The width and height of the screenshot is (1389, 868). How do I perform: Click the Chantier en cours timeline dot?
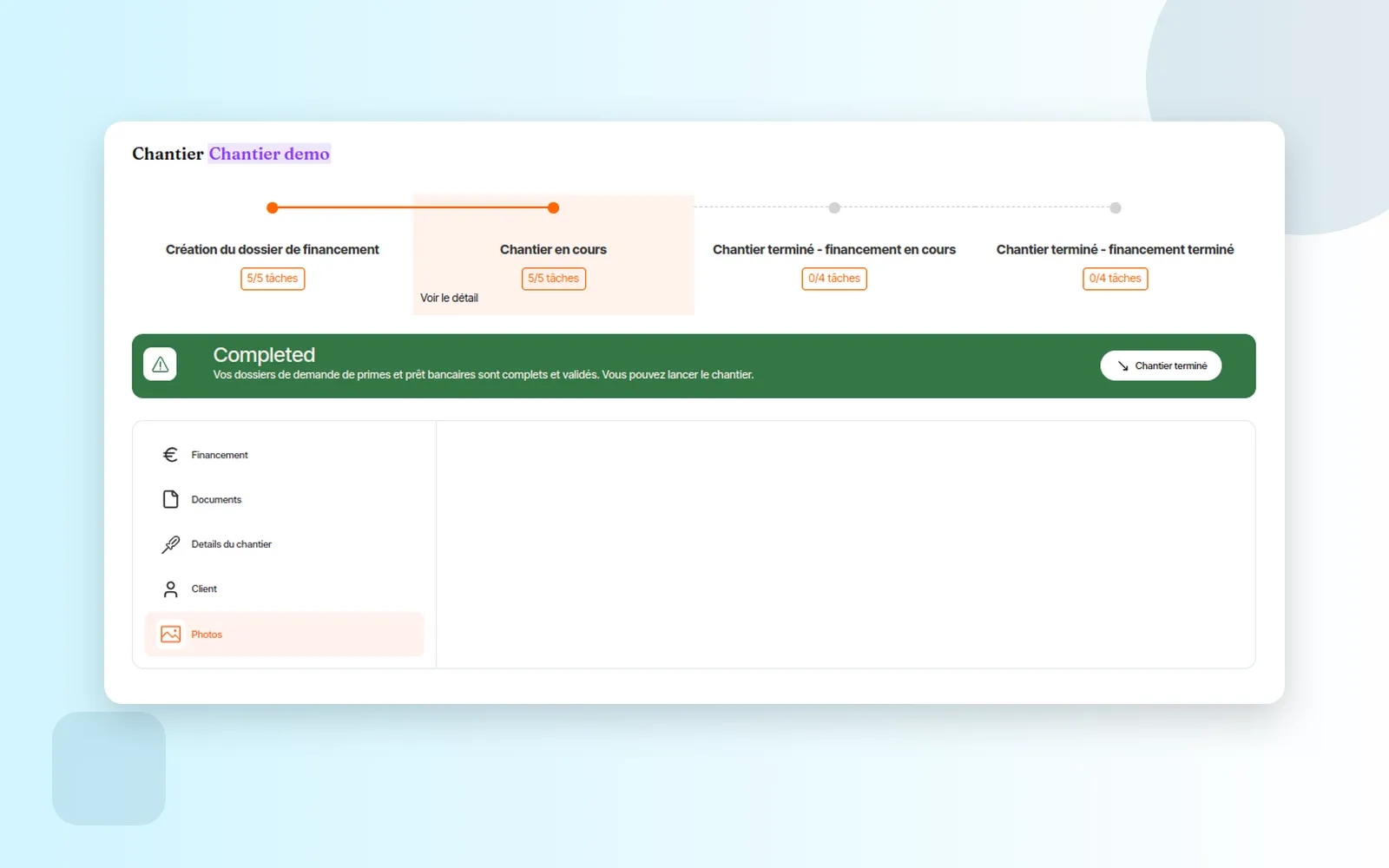pos(554,207)
